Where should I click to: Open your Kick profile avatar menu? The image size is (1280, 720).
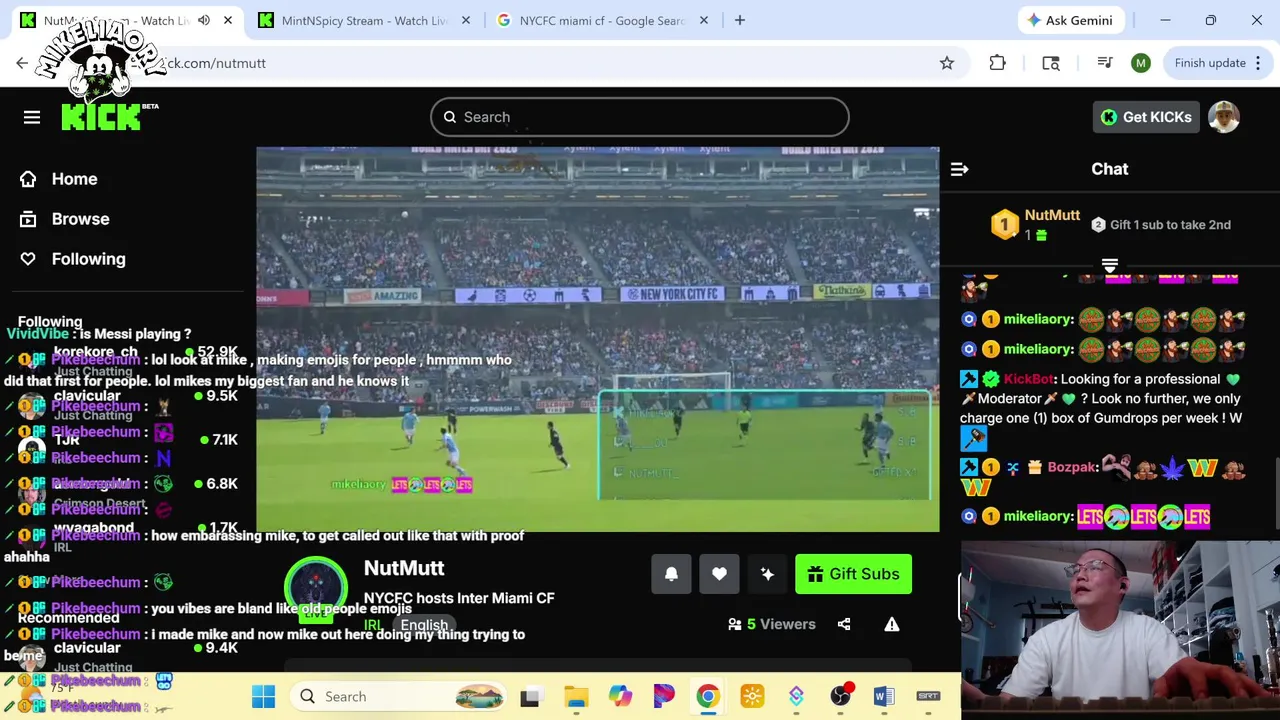tap(1224, 117)
